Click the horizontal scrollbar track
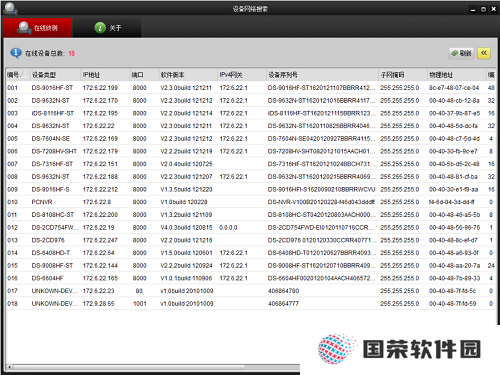 (x=272, y=367)
